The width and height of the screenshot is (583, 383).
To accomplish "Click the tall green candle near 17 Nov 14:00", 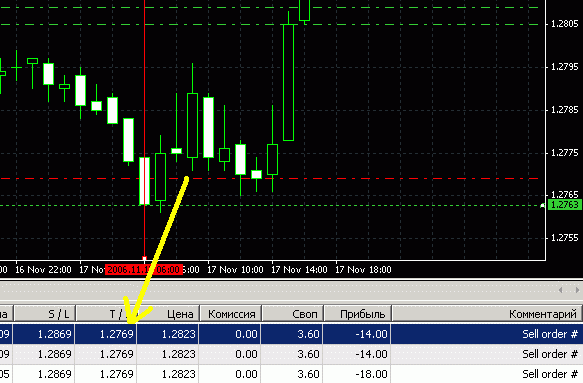I will tap(289, 82).
